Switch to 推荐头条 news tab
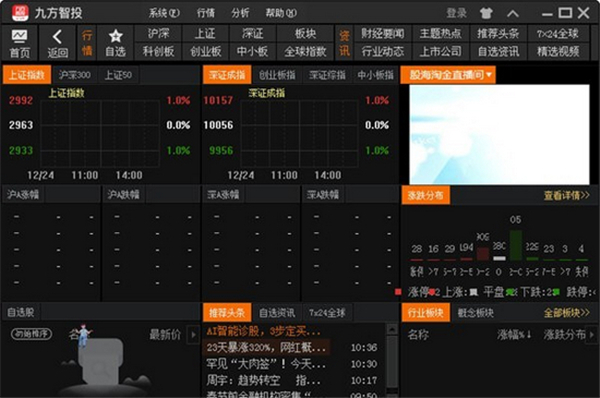The width and height of the screenshot is (600, 398). pyautogui.click(x=227, y=313)
